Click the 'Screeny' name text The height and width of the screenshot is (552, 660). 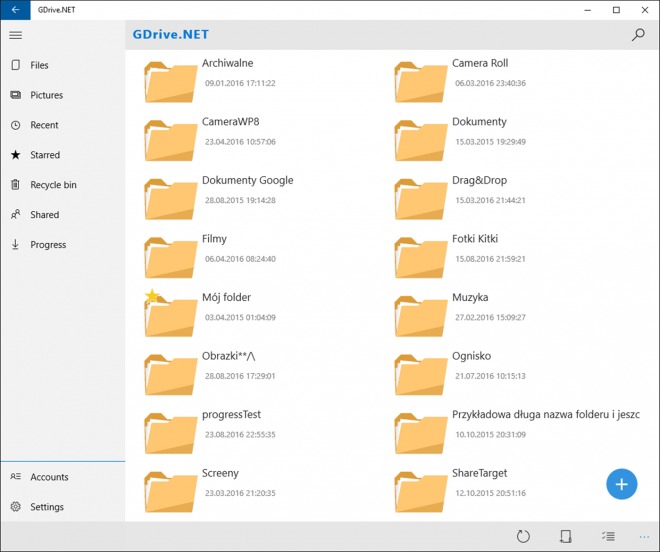[220, 473]
